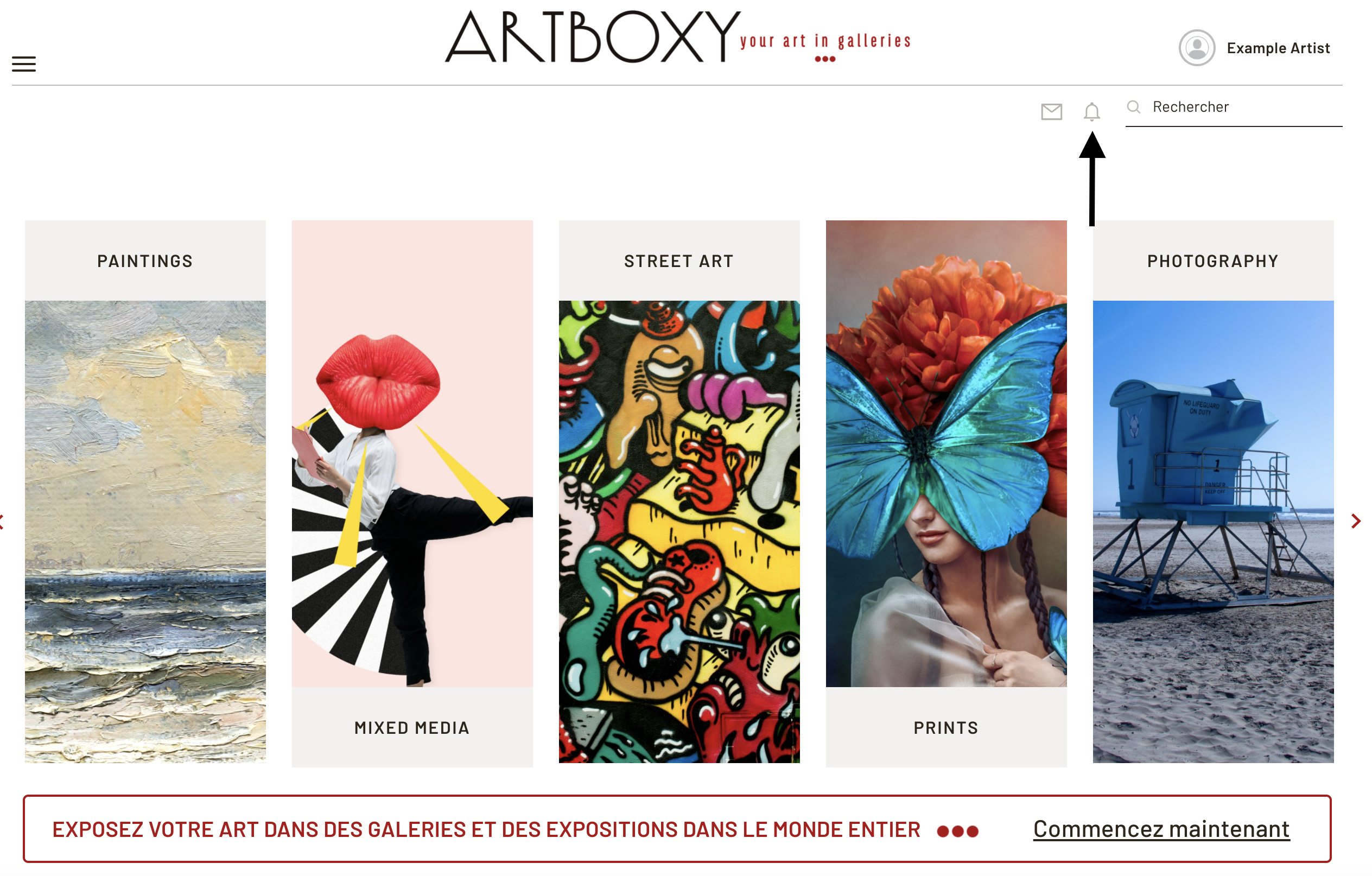
Task: Click the blue butterfly portrait image
Action: tap(947, 454)
